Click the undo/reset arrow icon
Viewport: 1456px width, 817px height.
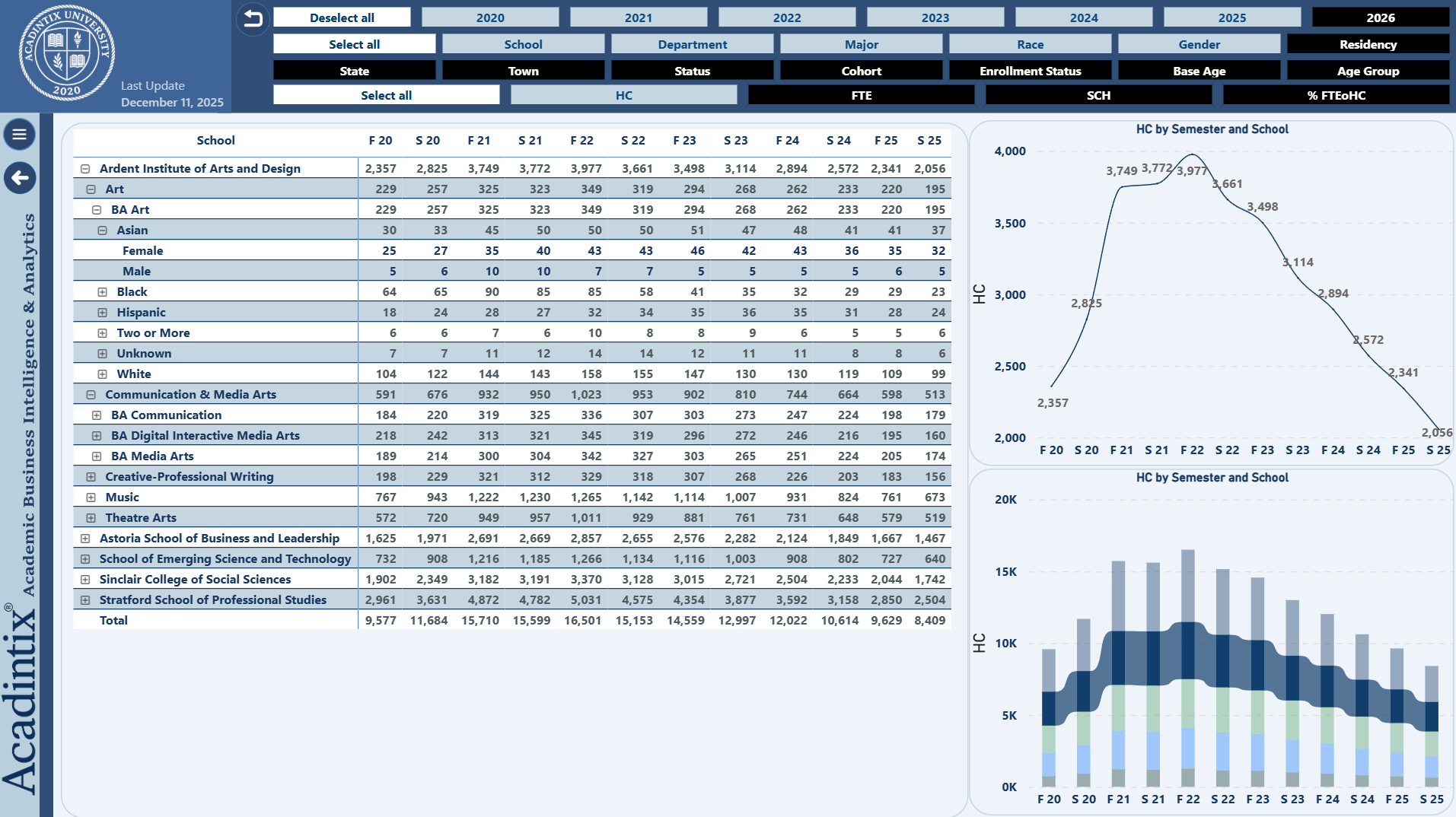point(253,18)
